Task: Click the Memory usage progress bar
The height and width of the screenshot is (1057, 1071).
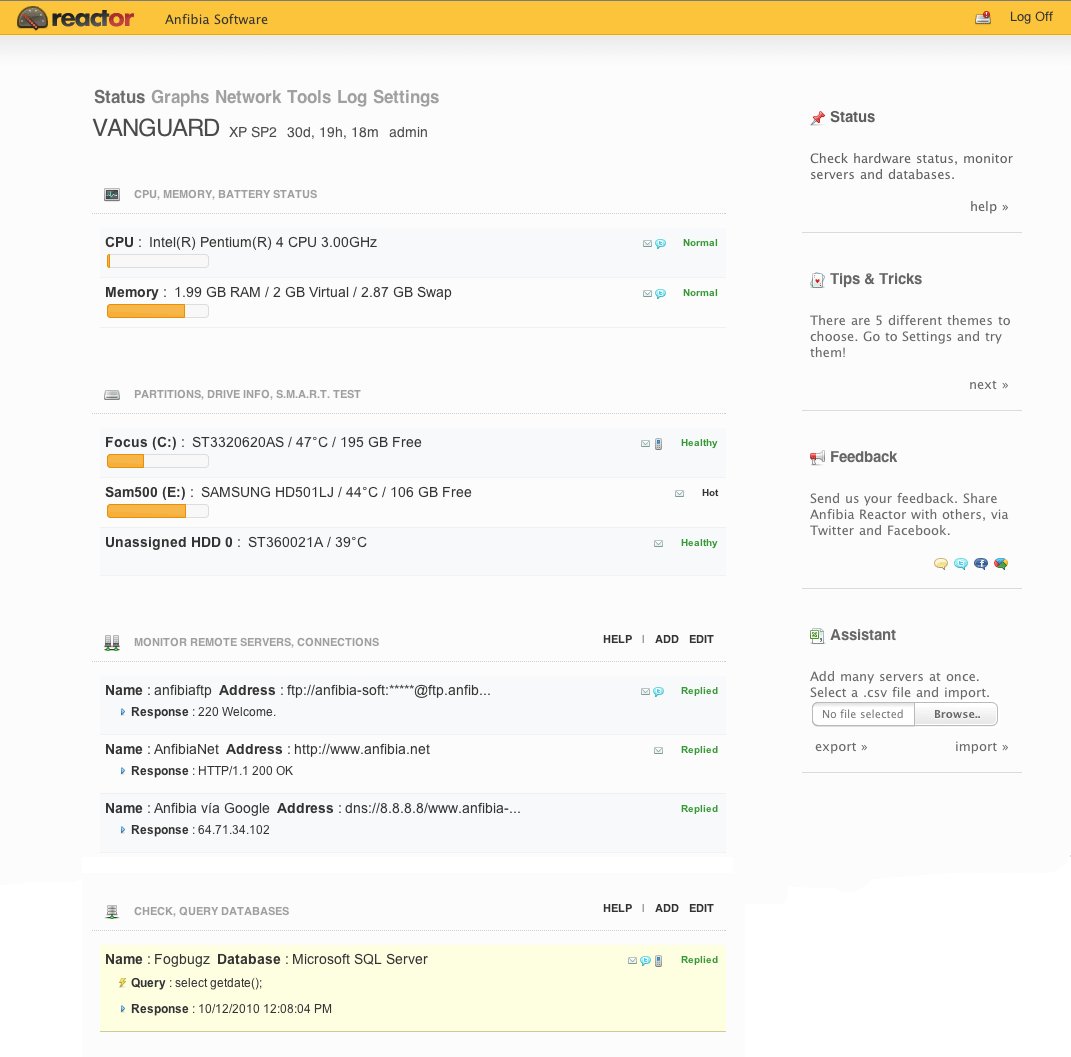Action: tap(157, 311)
